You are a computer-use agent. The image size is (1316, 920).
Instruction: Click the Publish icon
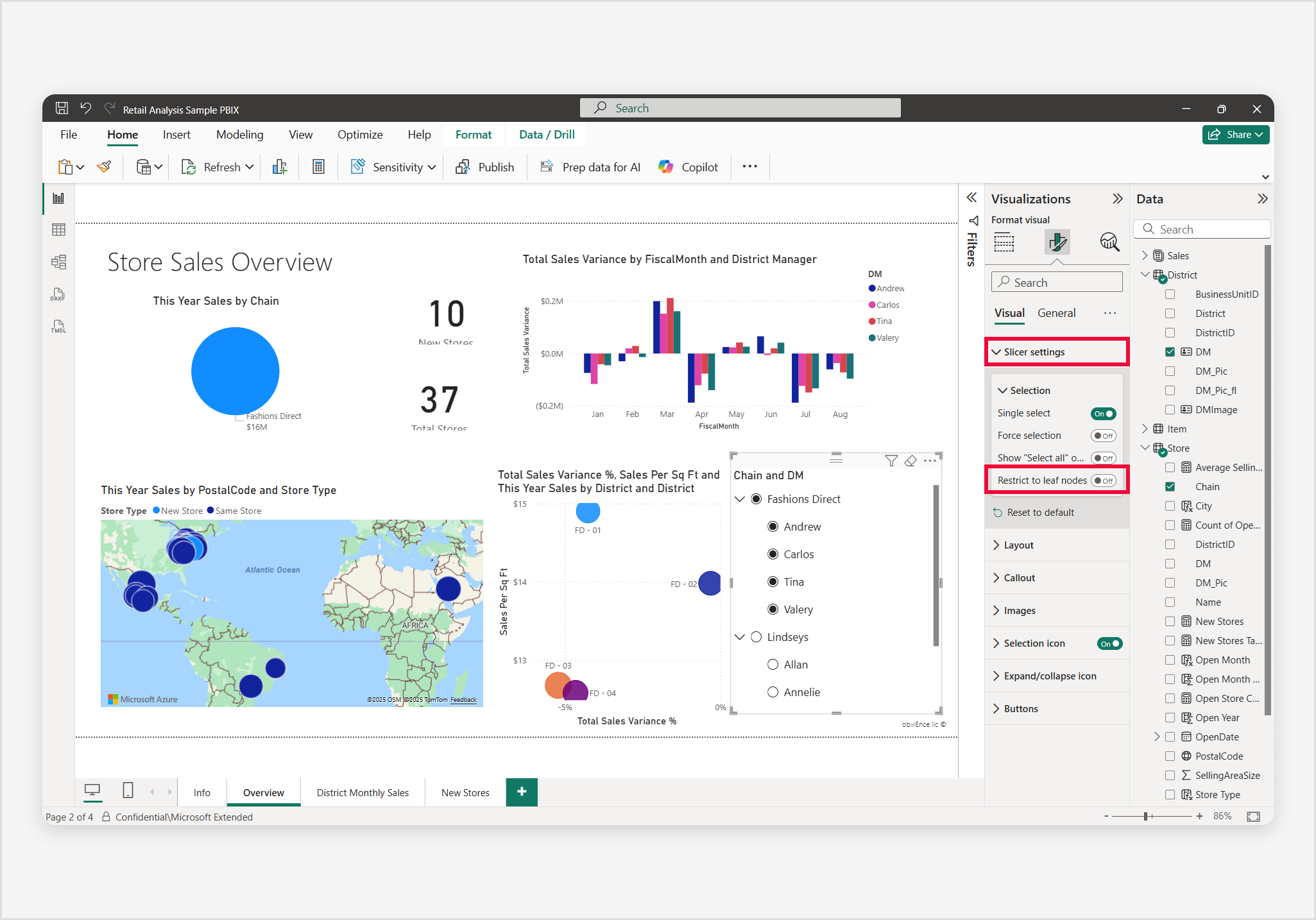(463, 167)
